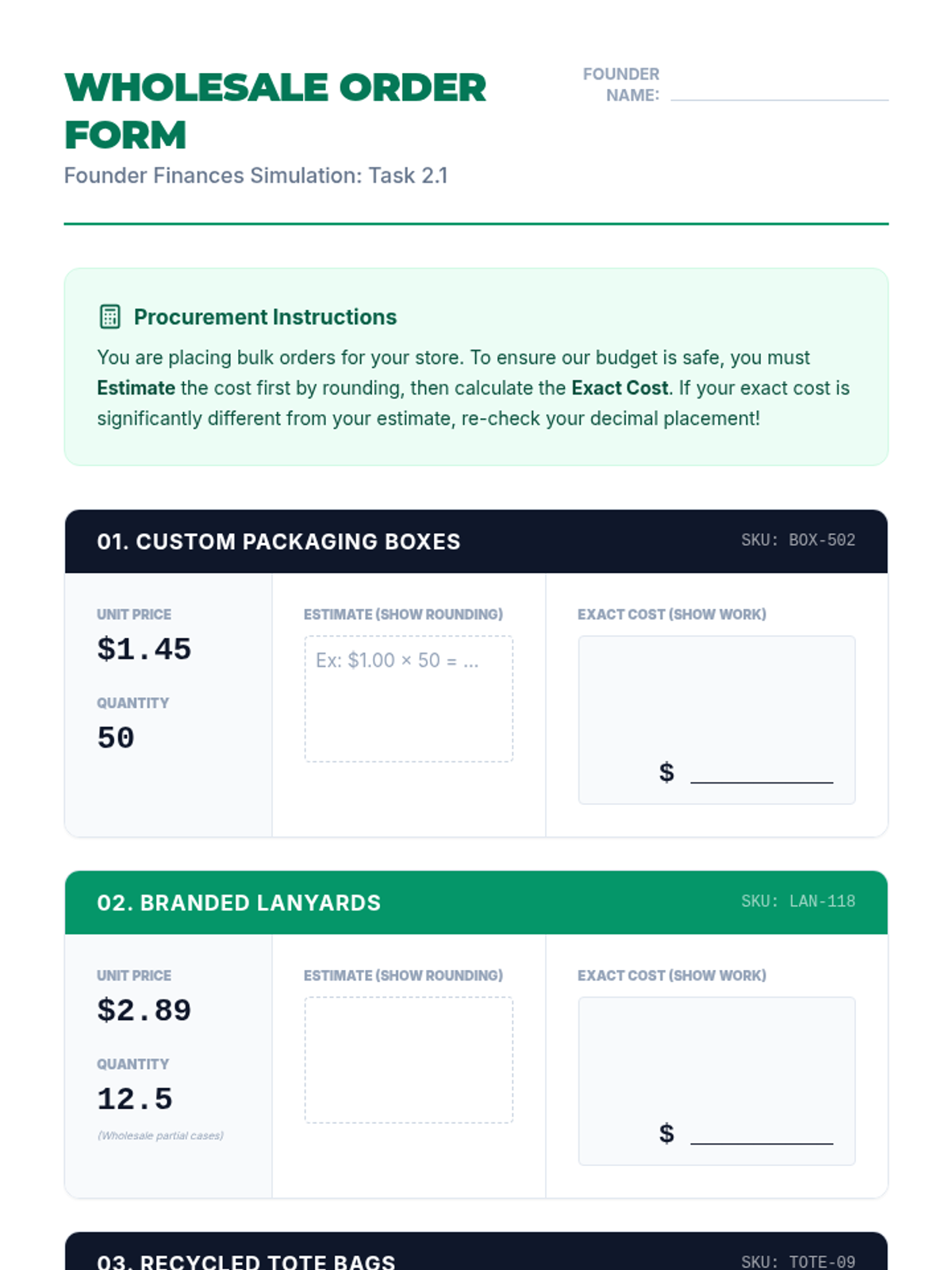Image resolution: width=952 pixels, height=1270 pixels.
Task: Click the 02. Branded Lanyards header
Action: click(x=239, y=902)
